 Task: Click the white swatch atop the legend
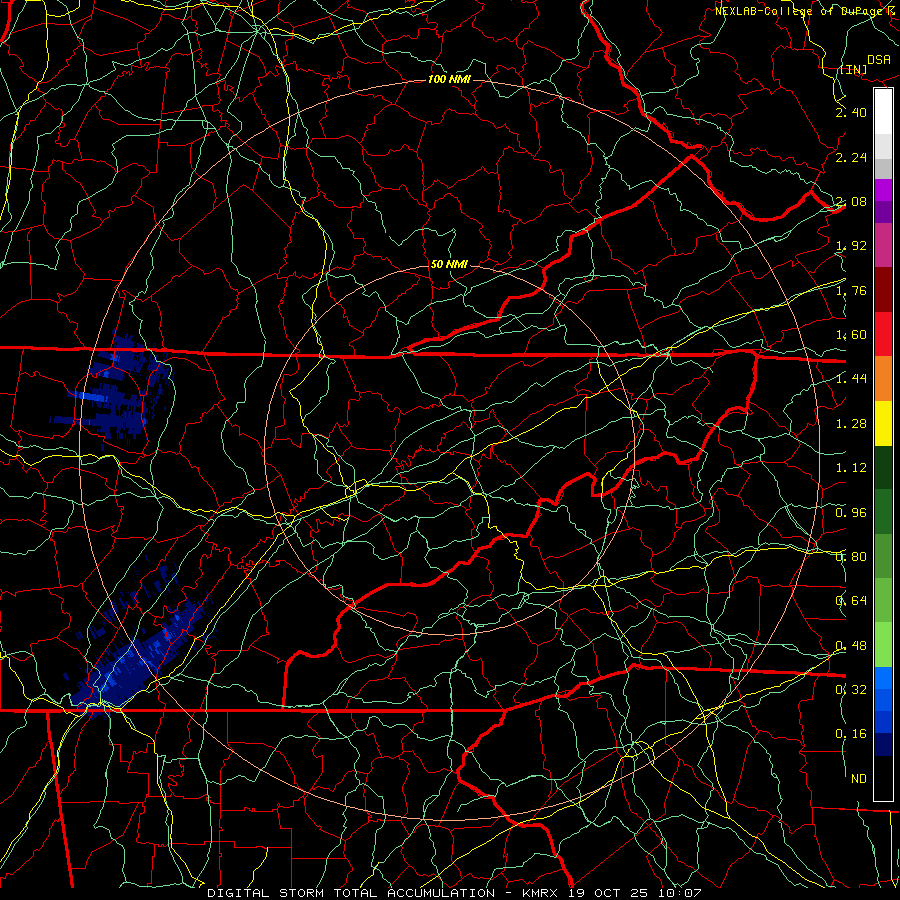pos(883,112)
